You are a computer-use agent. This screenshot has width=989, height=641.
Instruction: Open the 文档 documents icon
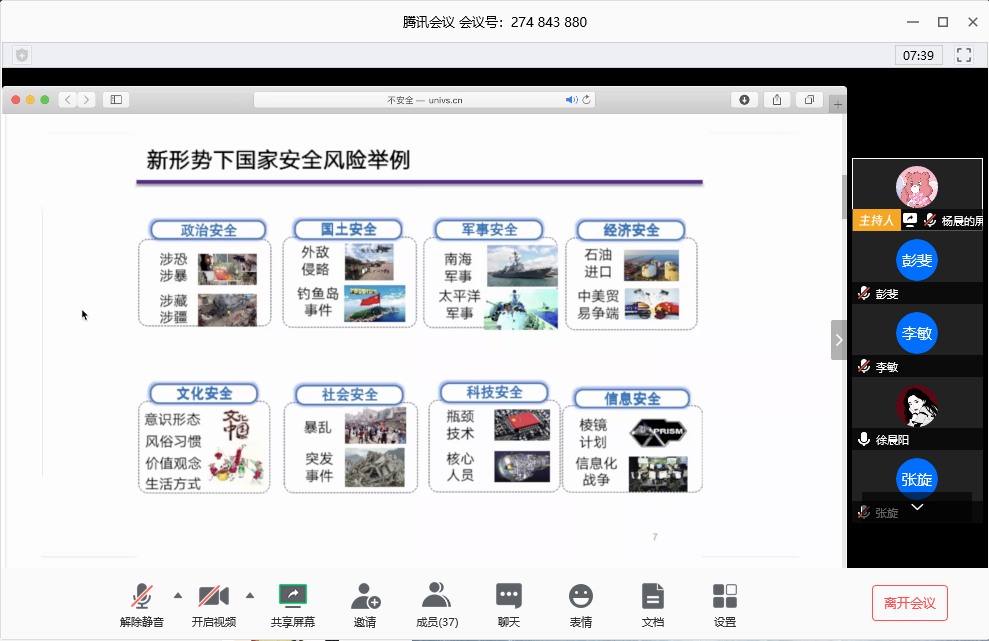click(653, 604)
